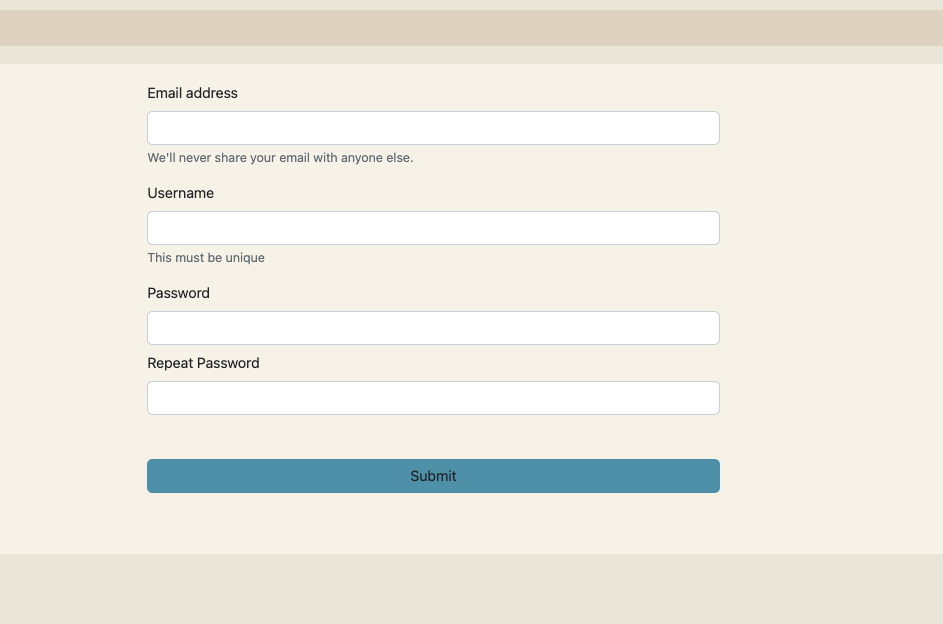This screenshot has width=943, height=624.
Task: Focus the first password entry box
Action: [433, 328]
